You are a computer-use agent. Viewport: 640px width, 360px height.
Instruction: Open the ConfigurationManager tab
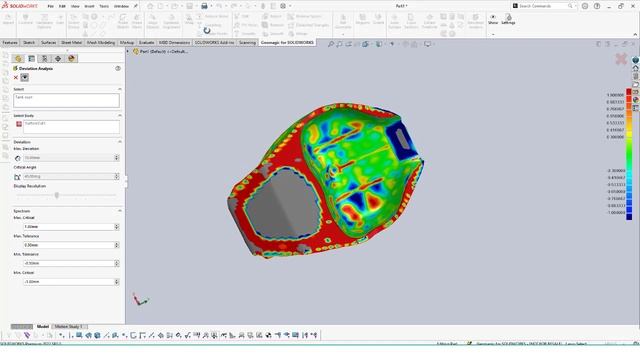click(44, 59)
